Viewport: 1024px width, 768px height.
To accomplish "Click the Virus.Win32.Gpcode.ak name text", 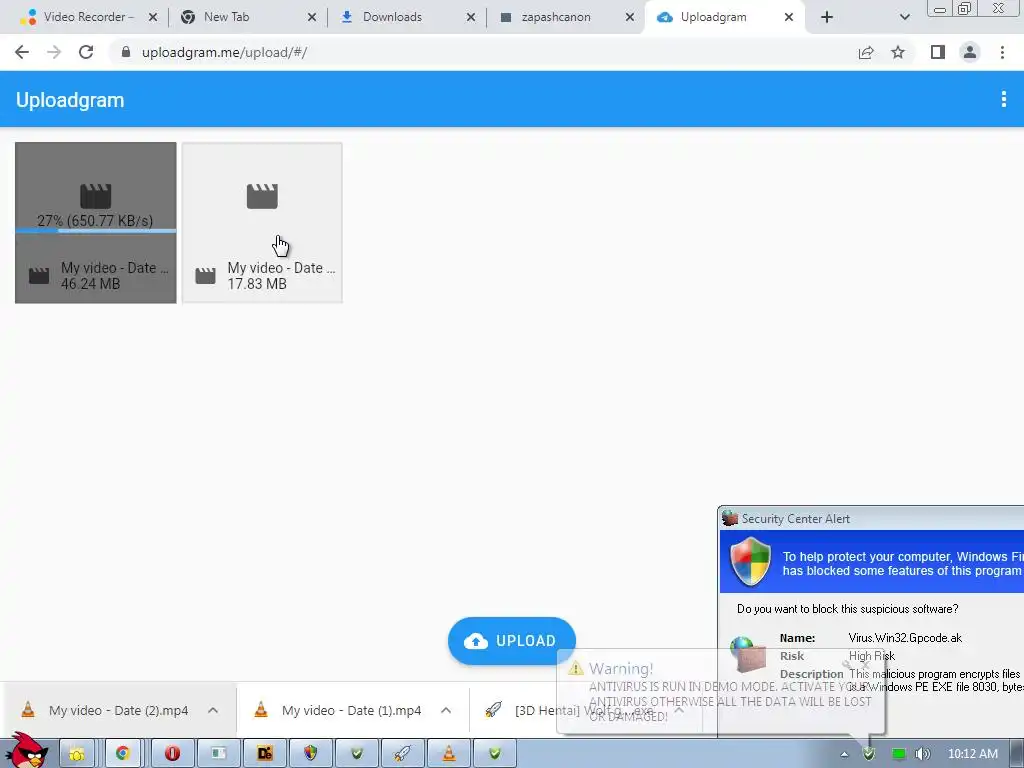I will click(x=905, y=638).
